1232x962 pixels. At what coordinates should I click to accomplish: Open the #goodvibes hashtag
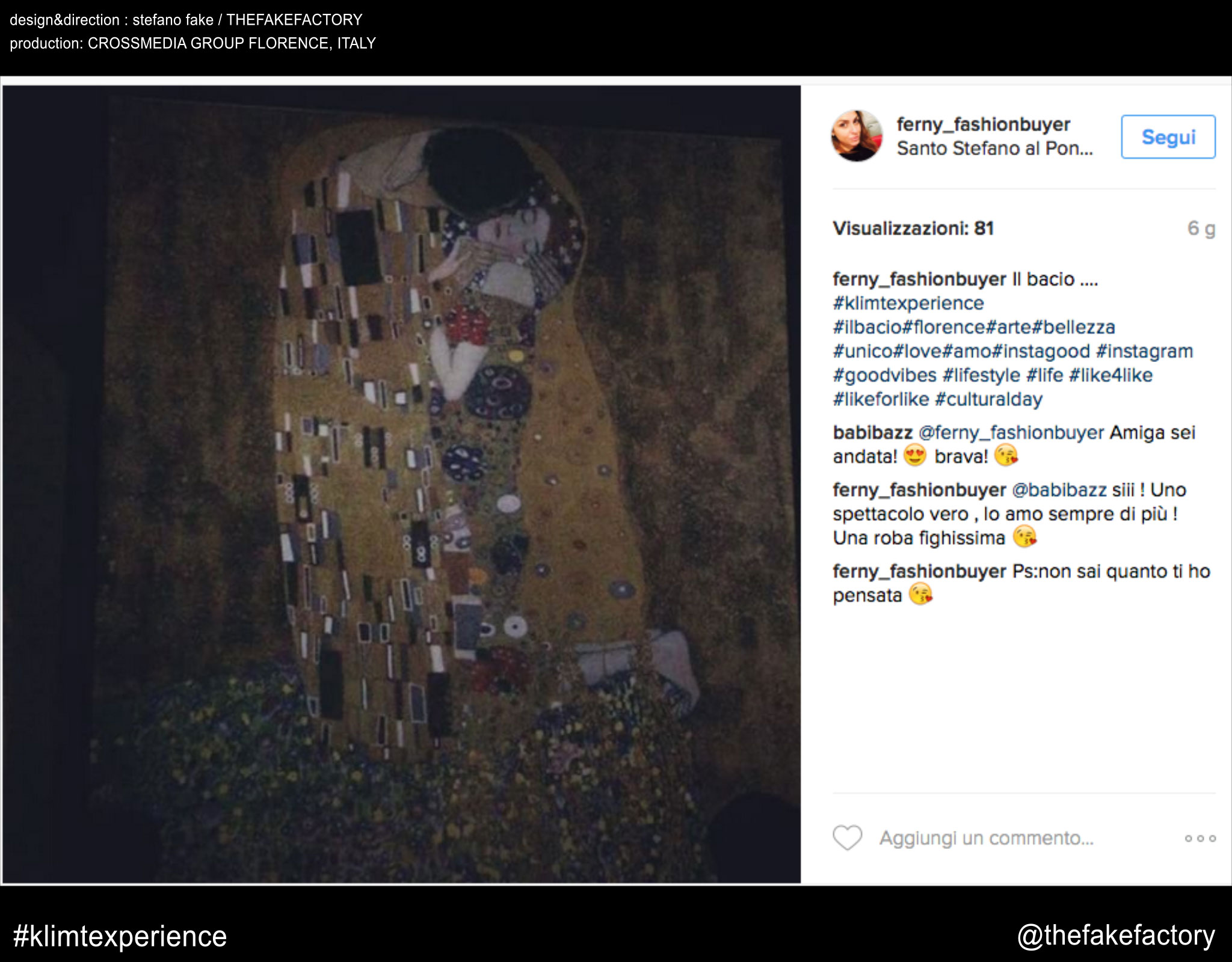point(884,375)
